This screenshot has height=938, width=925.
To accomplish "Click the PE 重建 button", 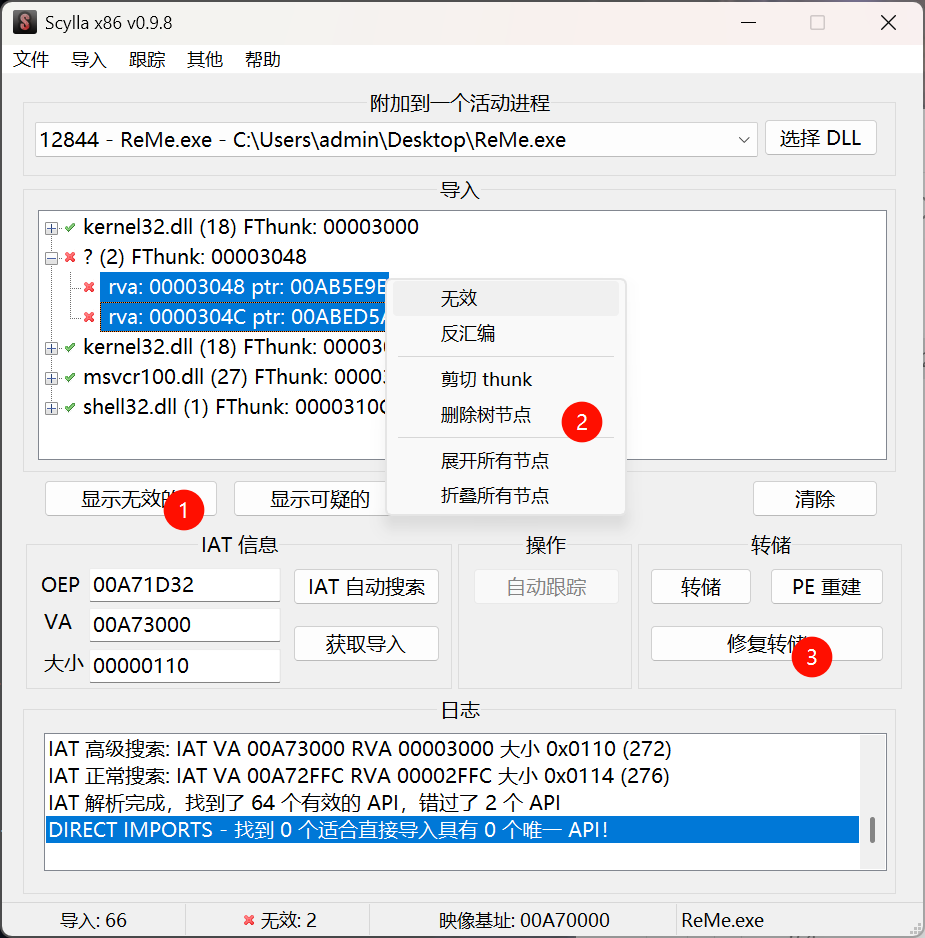I will point(826,587).
